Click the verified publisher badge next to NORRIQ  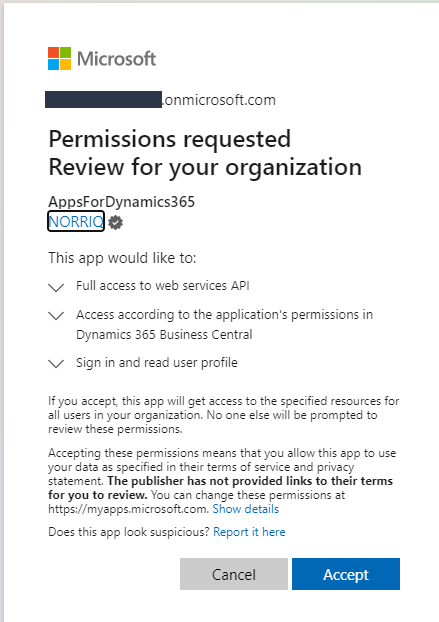point(115,222)
